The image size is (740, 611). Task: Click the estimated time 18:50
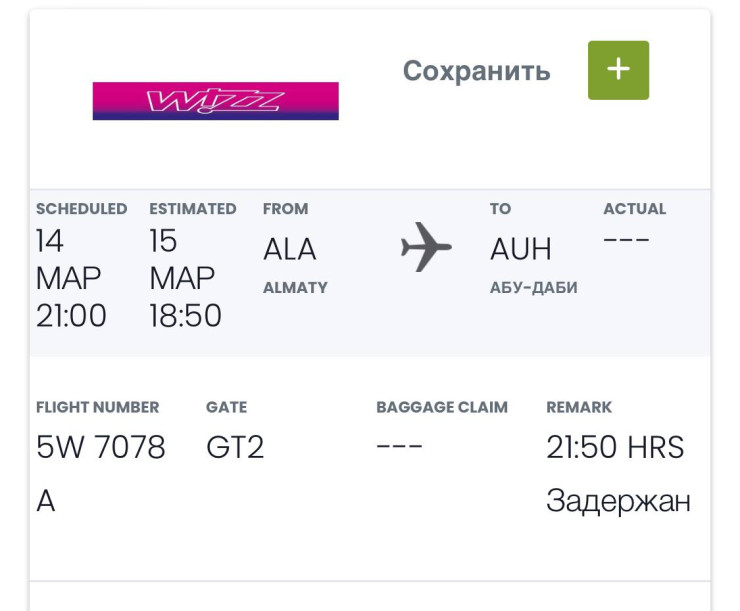pyautogui.click(x=185, y=316)
